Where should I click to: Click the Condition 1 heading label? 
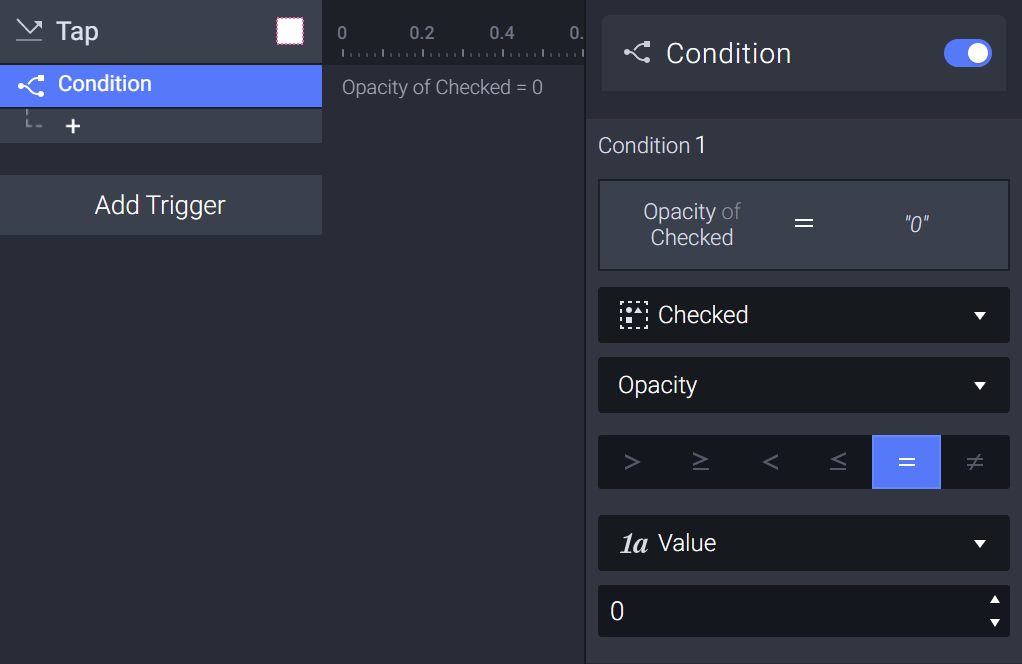click(x=652, y=145)
